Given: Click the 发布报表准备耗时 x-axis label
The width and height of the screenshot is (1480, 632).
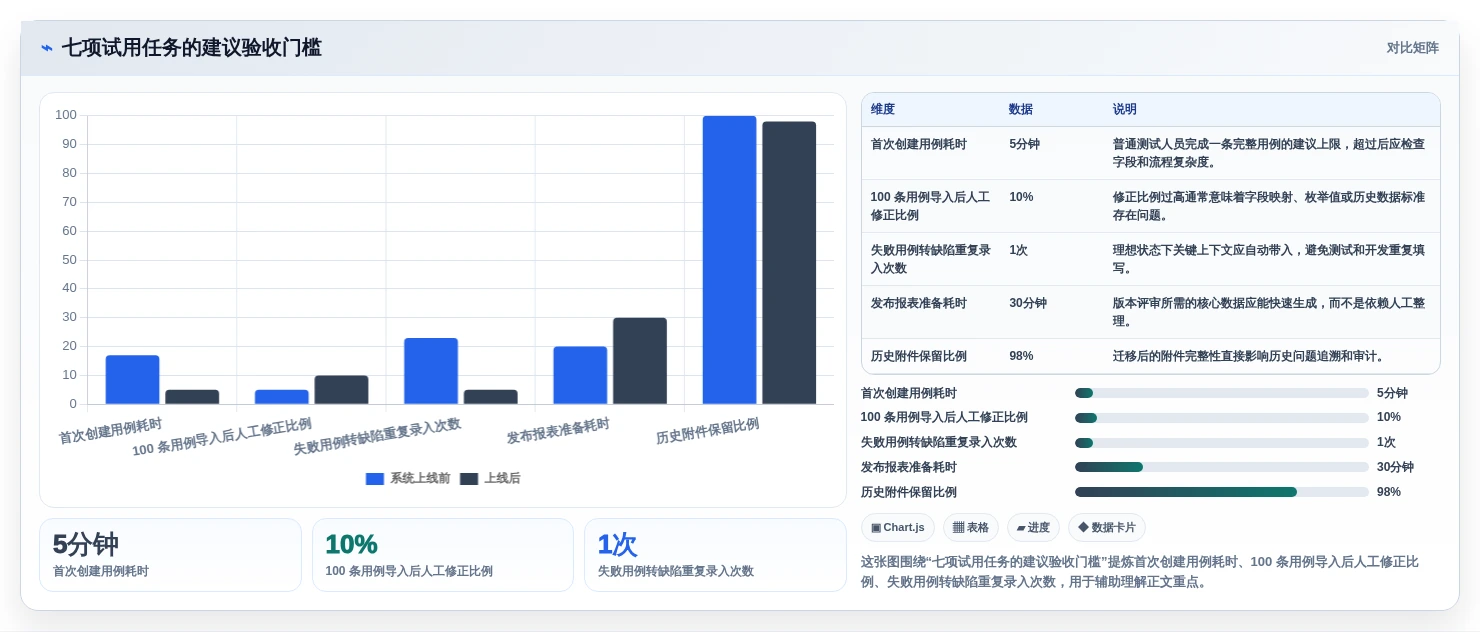Looking at the screenshot, I should pos(558,431).
